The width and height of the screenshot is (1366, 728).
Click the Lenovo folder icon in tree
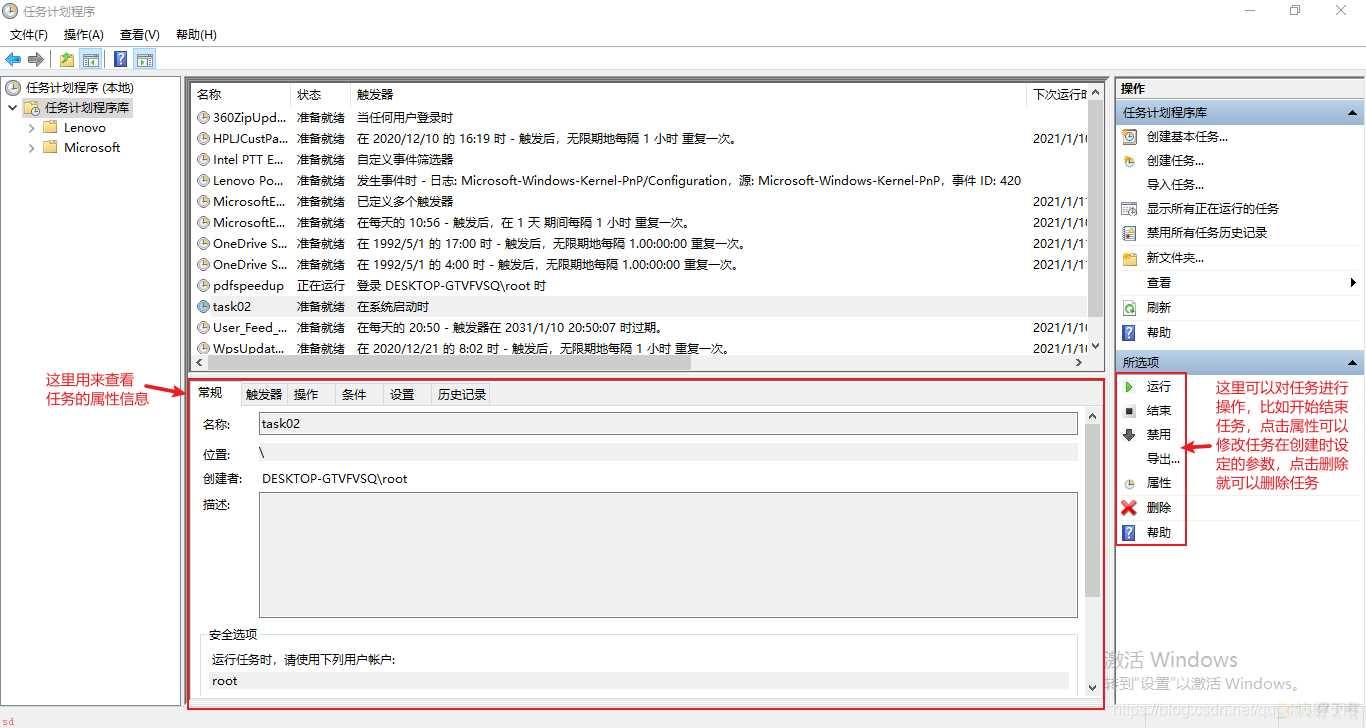(x=50, y=128)
